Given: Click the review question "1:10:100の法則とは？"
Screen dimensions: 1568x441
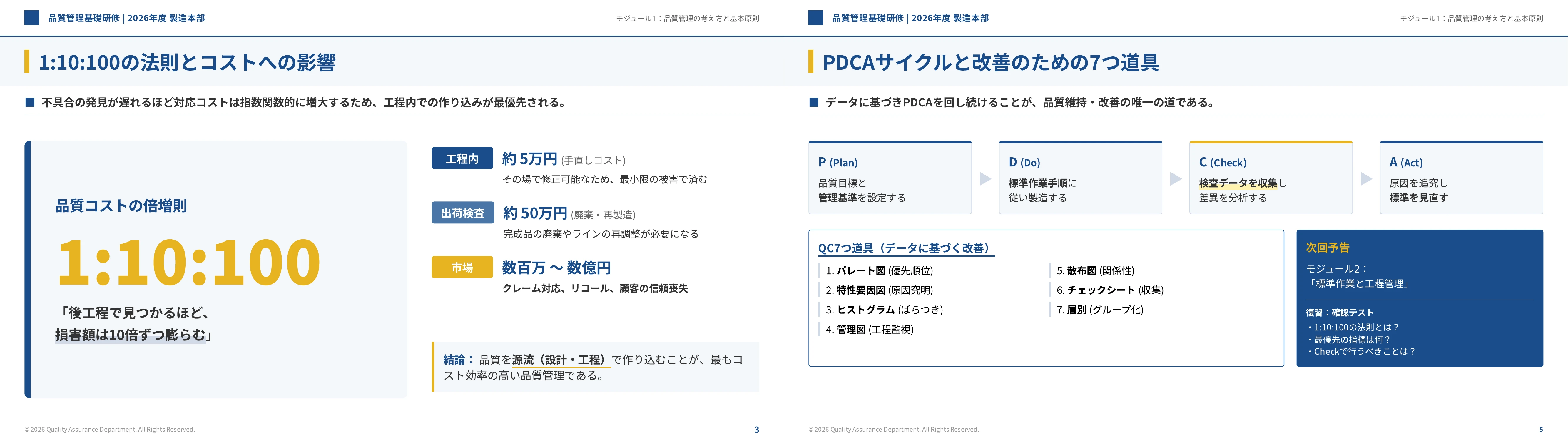Looking at the screenshot, I should (1353, 327).
